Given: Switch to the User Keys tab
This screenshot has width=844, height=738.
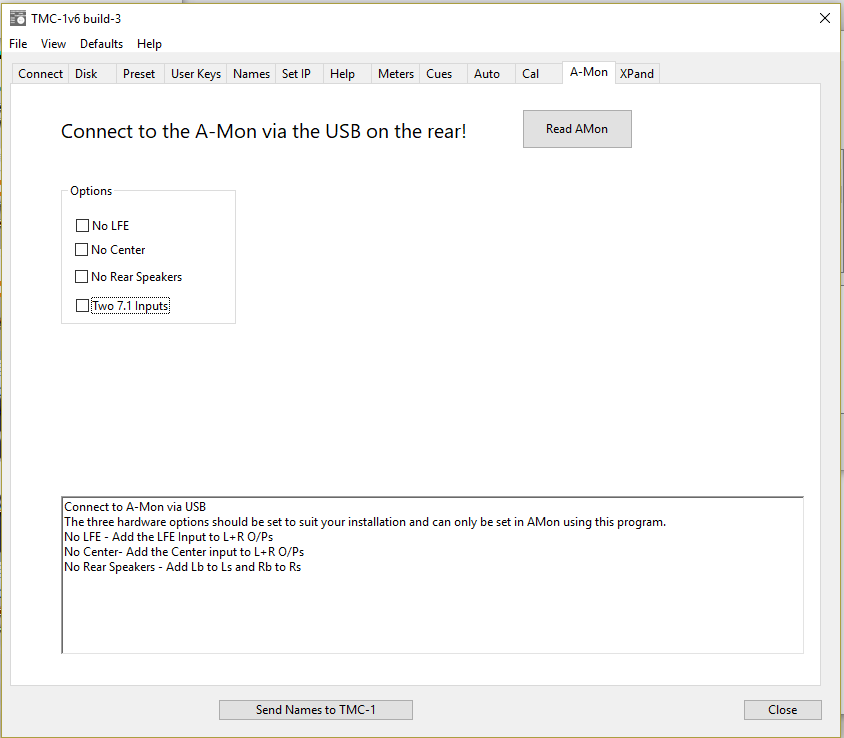Looking at the screenshot, I should click(196, 74).
